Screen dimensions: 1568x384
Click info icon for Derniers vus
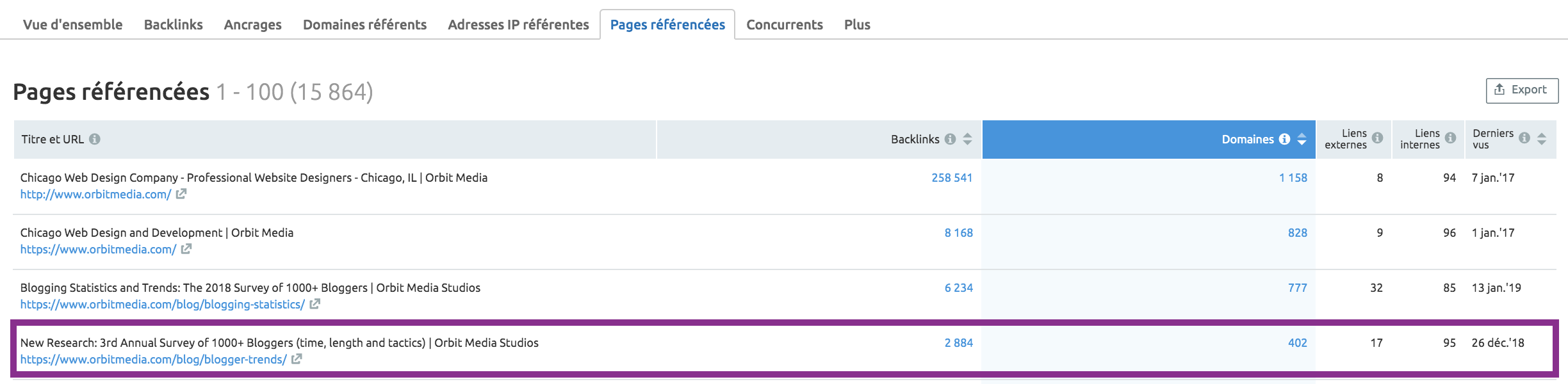tap(1524, 138)
